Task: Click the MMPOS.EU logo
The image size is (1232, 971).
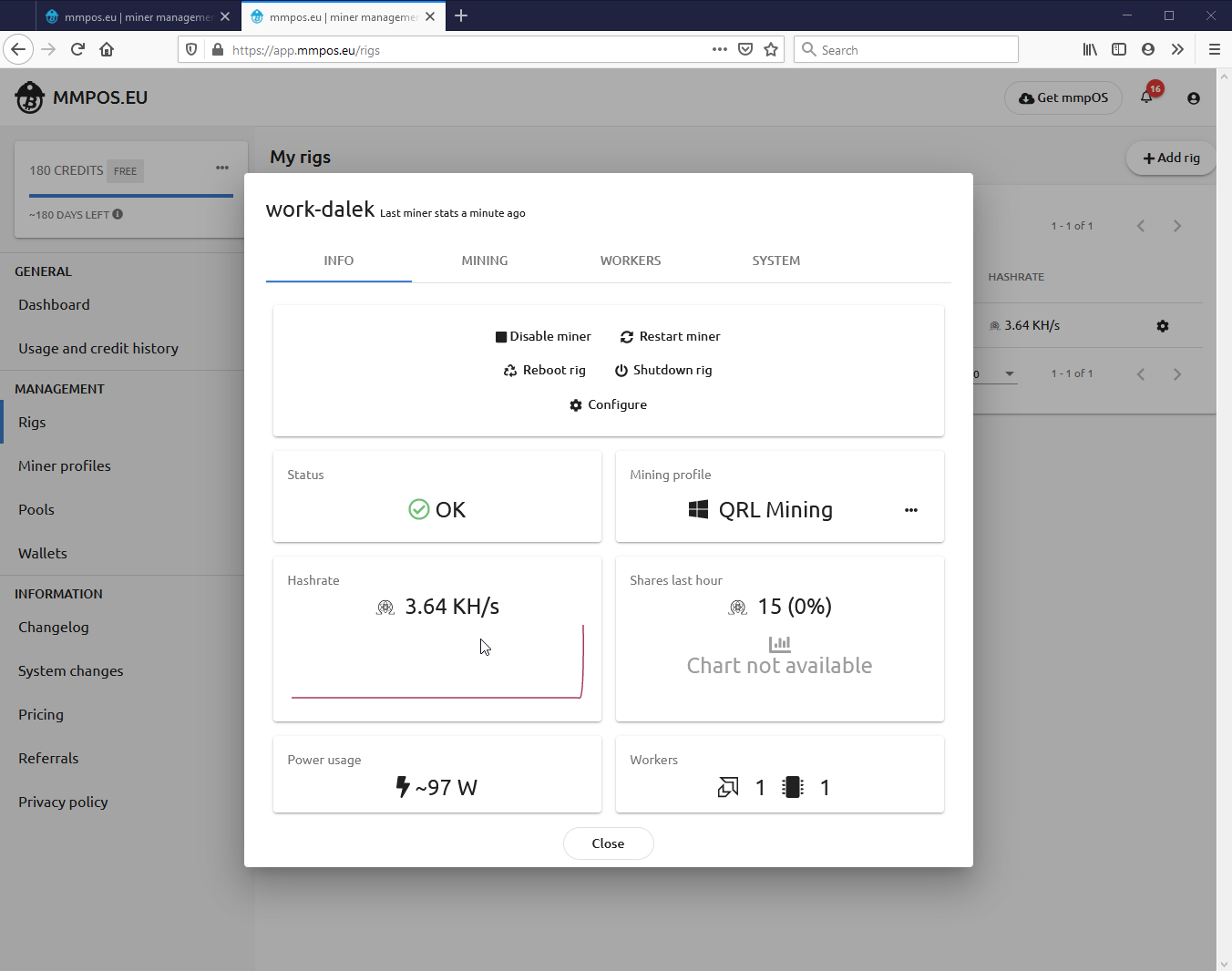Action: point(81,97)
